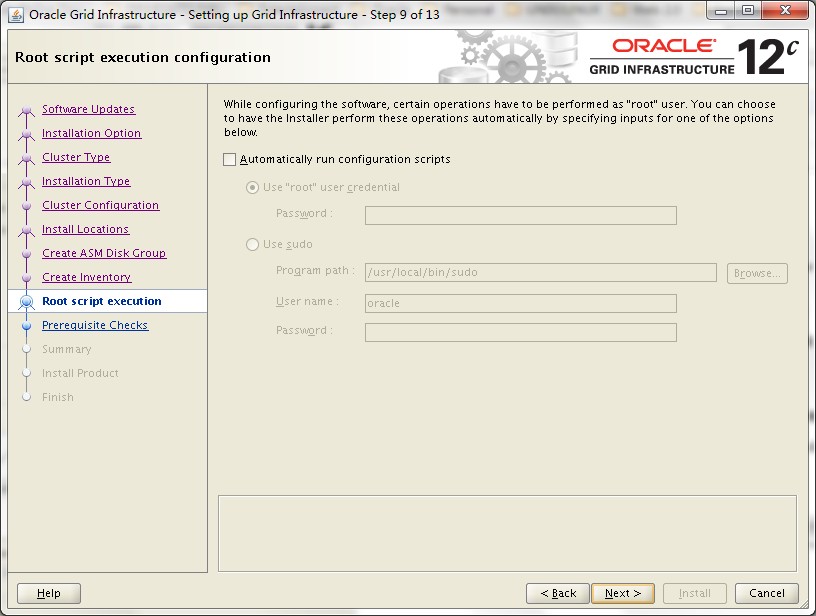
Task: Minimize the installer window
Action: point(721,11)
